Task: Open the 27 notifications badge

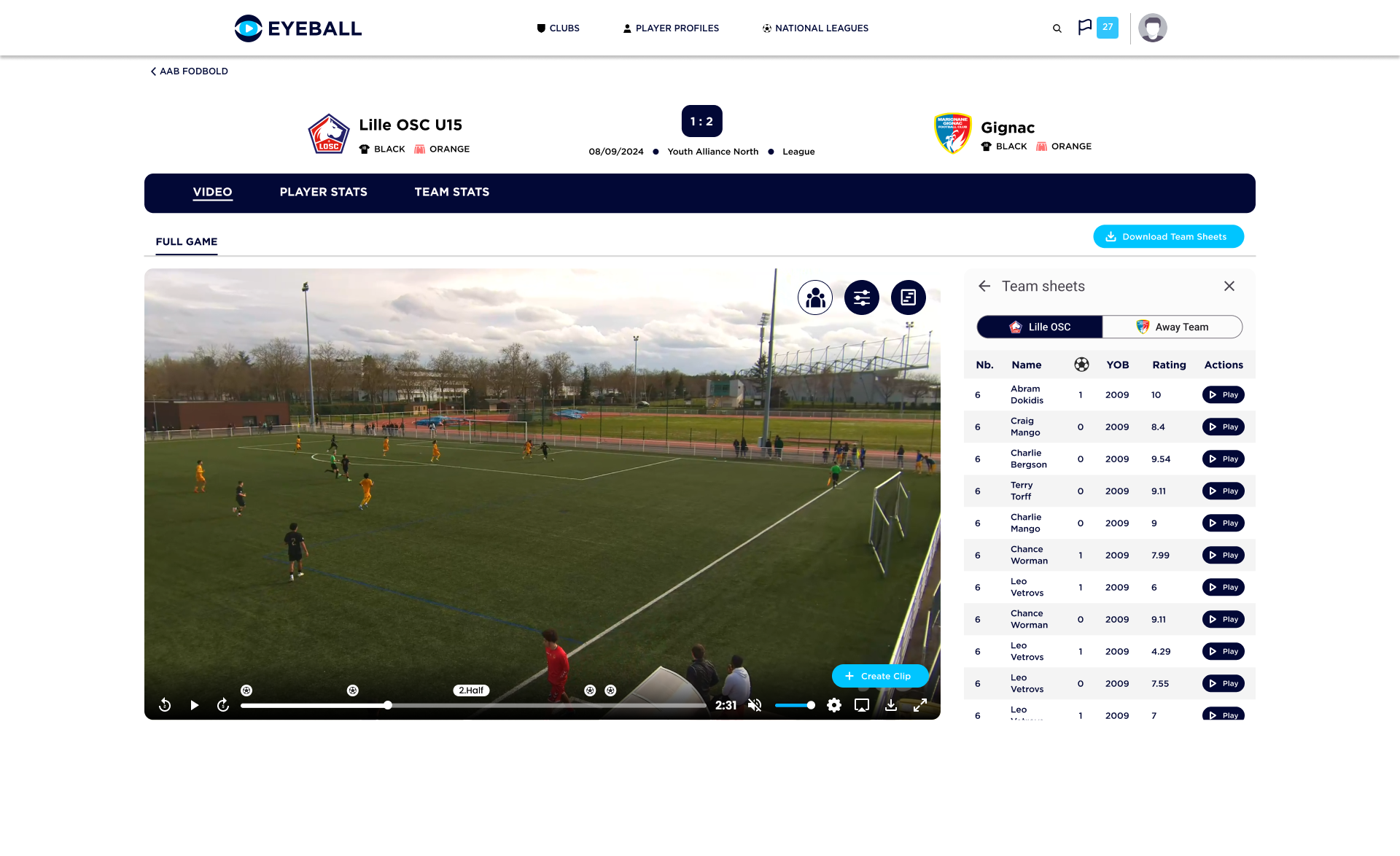Action: (1108, 27)
